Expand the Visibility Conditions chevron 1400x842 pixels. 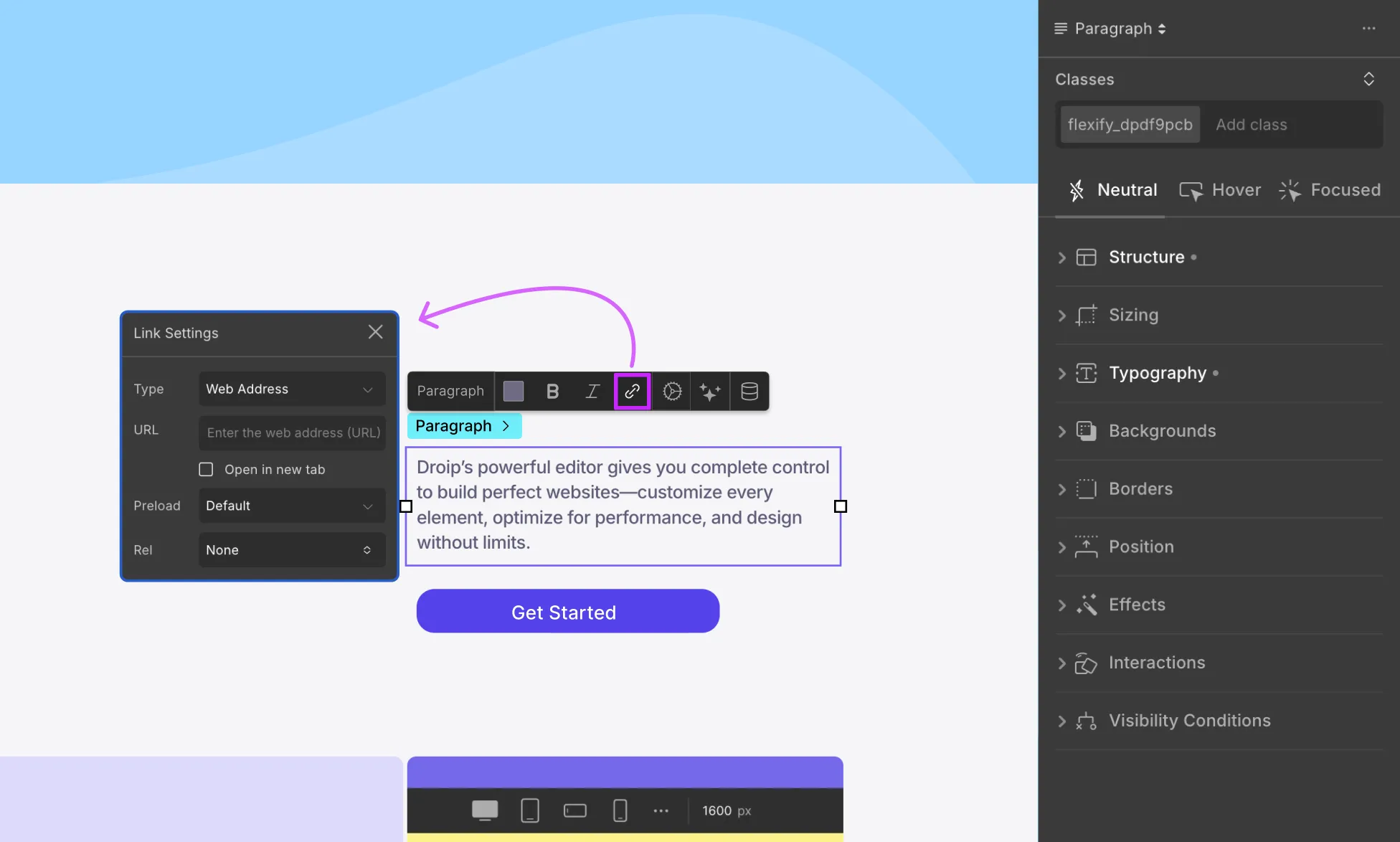(x=1062, y=722)
